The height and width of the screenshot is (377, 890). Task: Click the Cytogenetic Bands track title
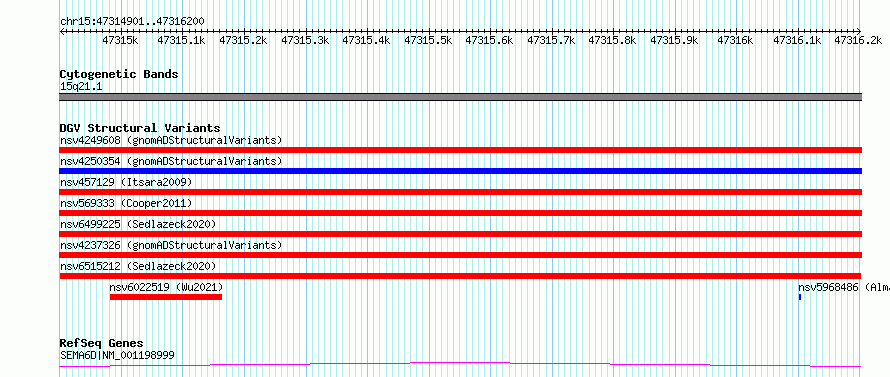click(x=119, y=74)
